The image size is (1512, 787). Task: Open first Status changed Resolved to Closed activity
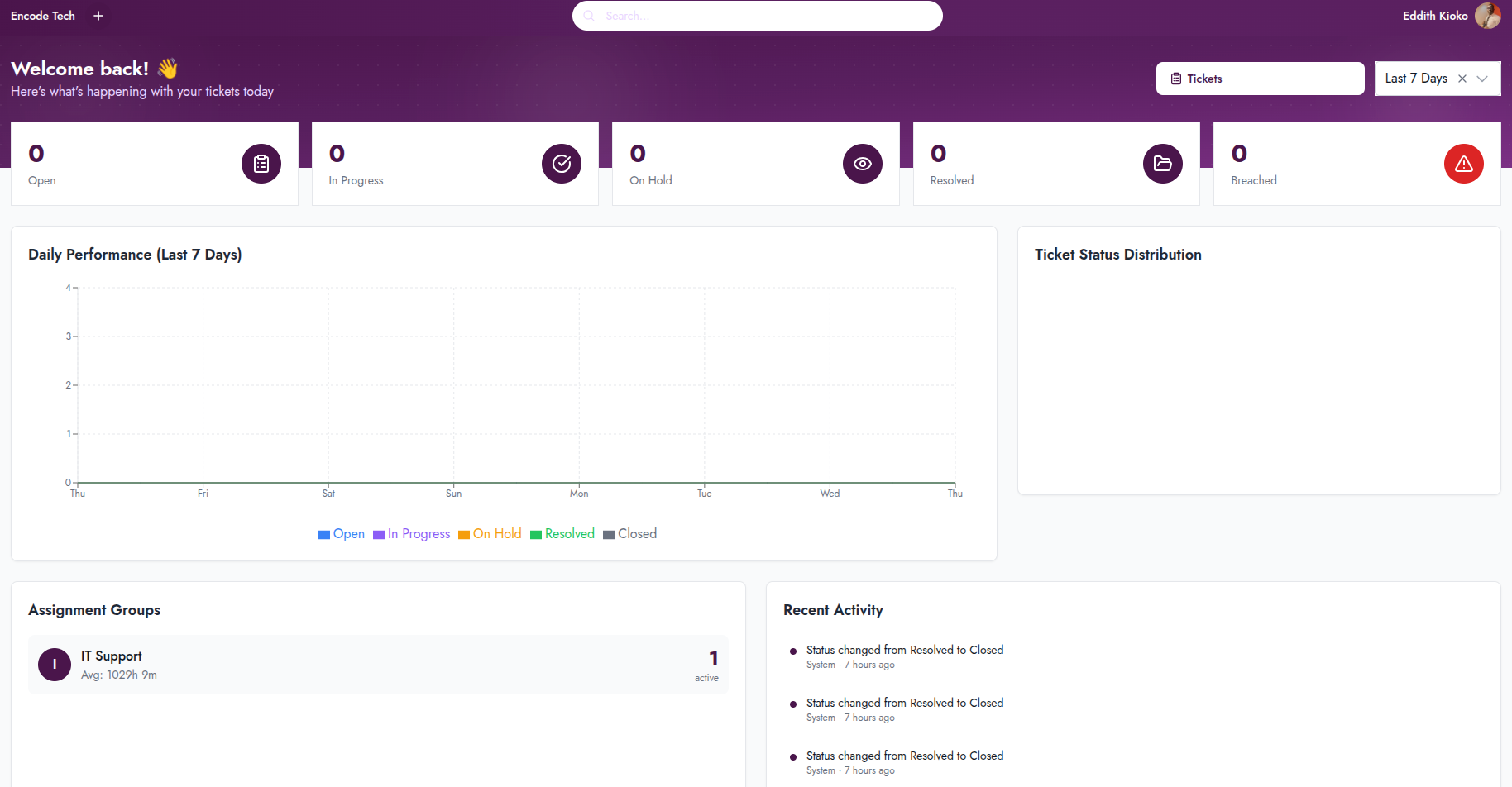pos(905,651)
